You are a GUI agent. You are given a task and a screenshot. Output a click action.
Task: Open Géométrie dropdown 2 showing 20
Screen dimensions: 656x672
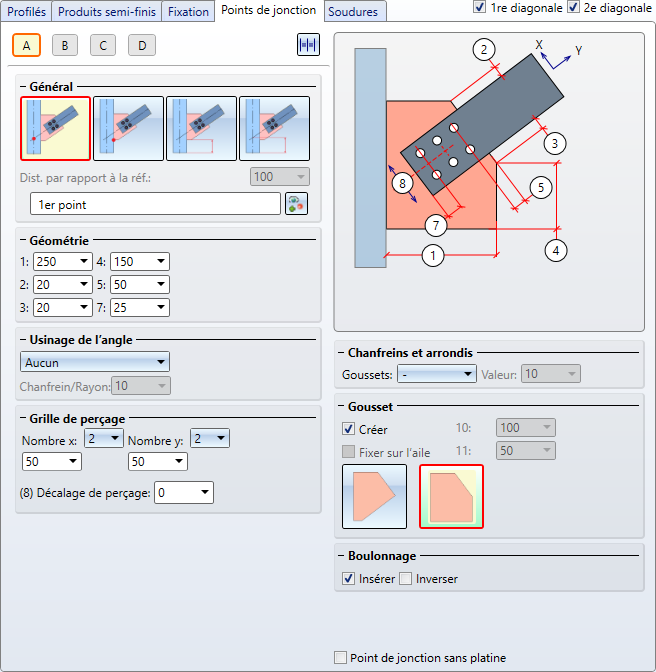coord(63,285)
